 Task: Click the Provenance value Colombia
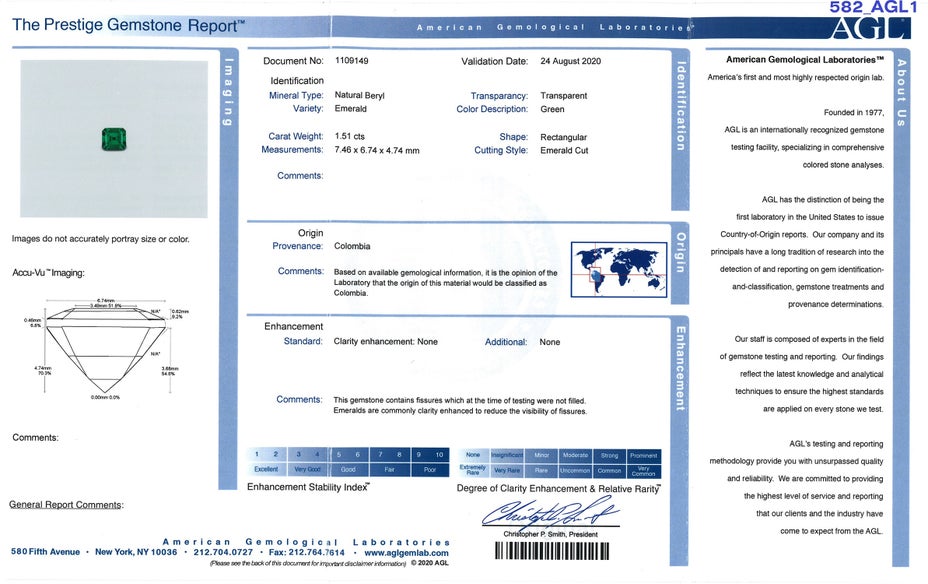tap(352, 246)
